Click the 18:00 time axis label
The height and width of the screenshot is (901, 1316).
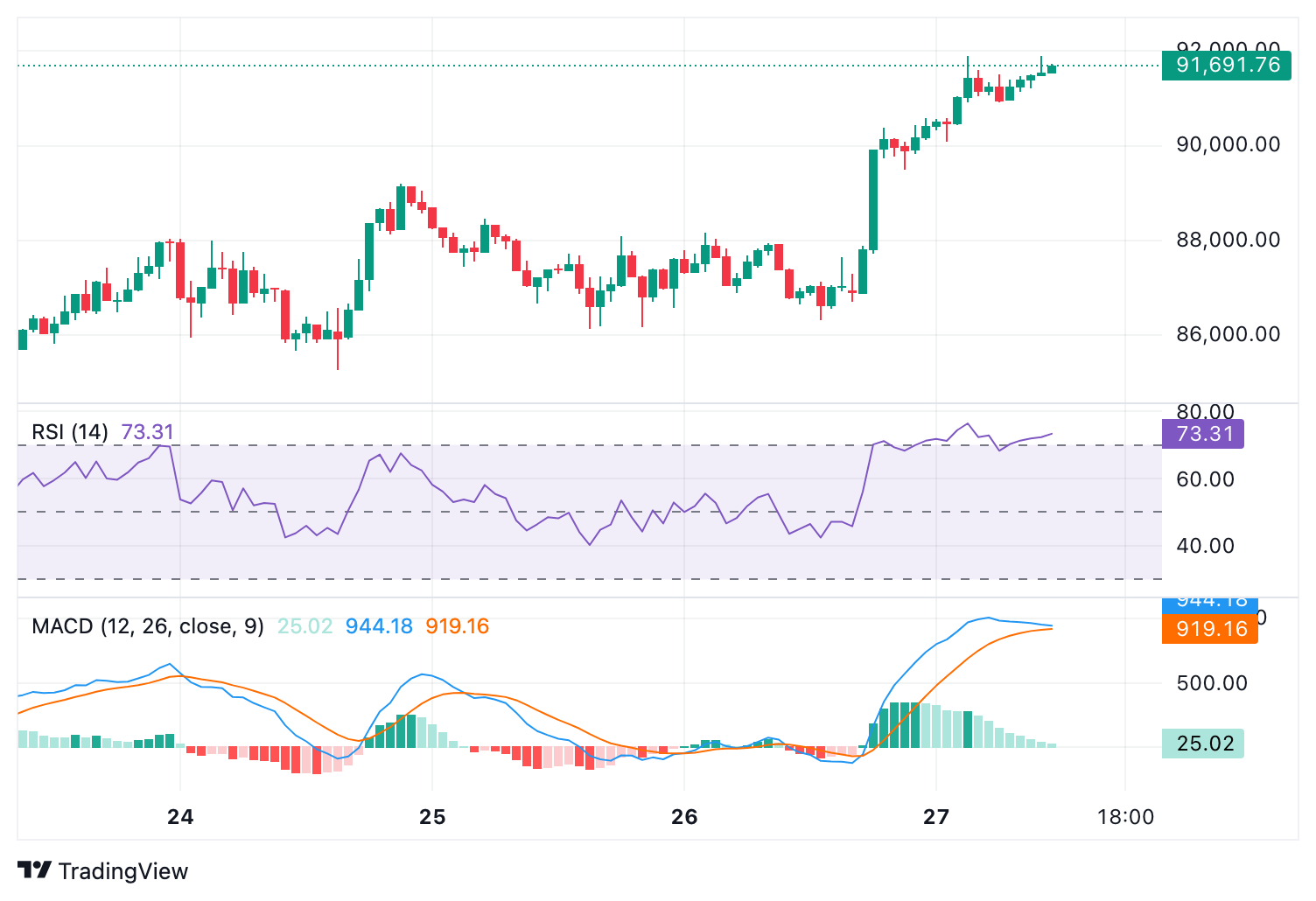click(1124, 815)
